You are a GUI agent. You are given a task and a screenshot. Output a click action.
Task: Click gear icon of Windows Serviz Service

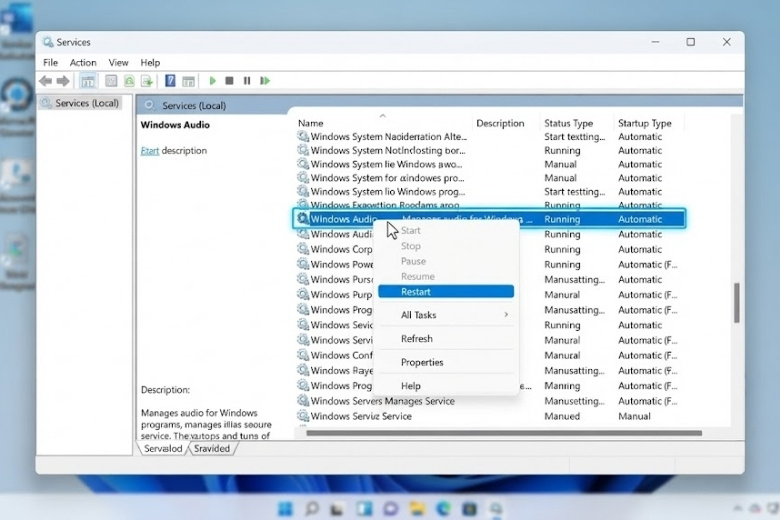point(302,416)
